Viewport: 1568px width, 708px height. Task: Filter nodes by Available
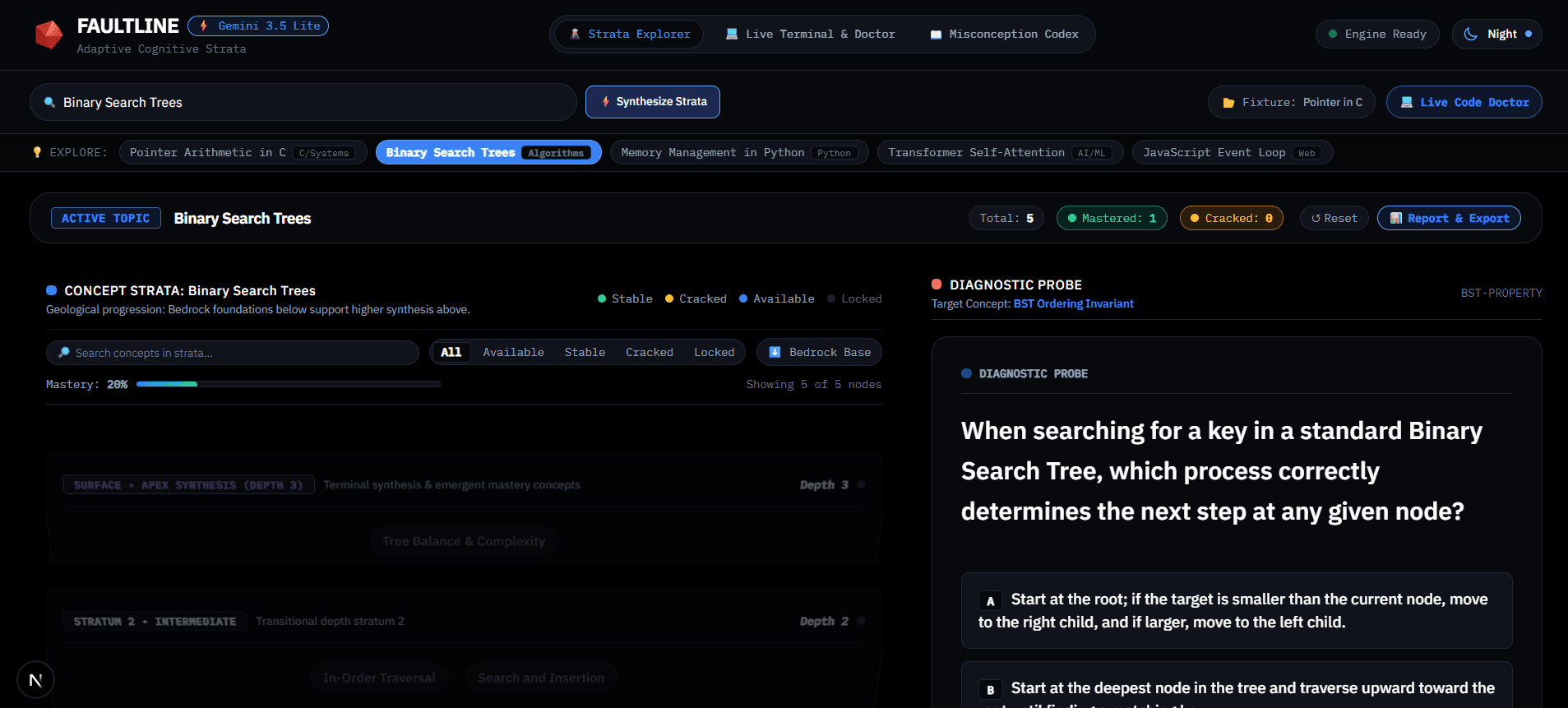pyautogui.click(x=513, y=352)
